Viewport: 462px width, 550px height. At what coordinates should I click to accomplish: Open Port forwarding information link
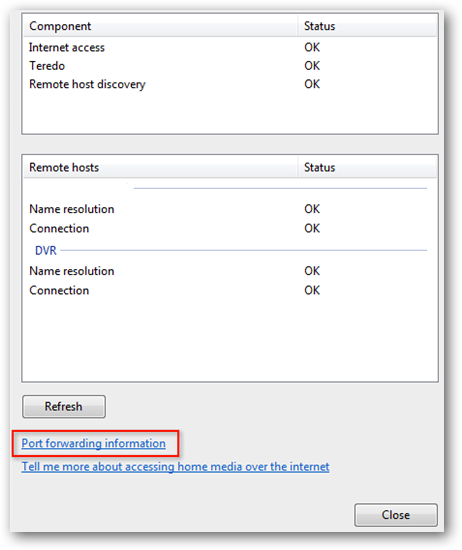(x=93, y=443)
